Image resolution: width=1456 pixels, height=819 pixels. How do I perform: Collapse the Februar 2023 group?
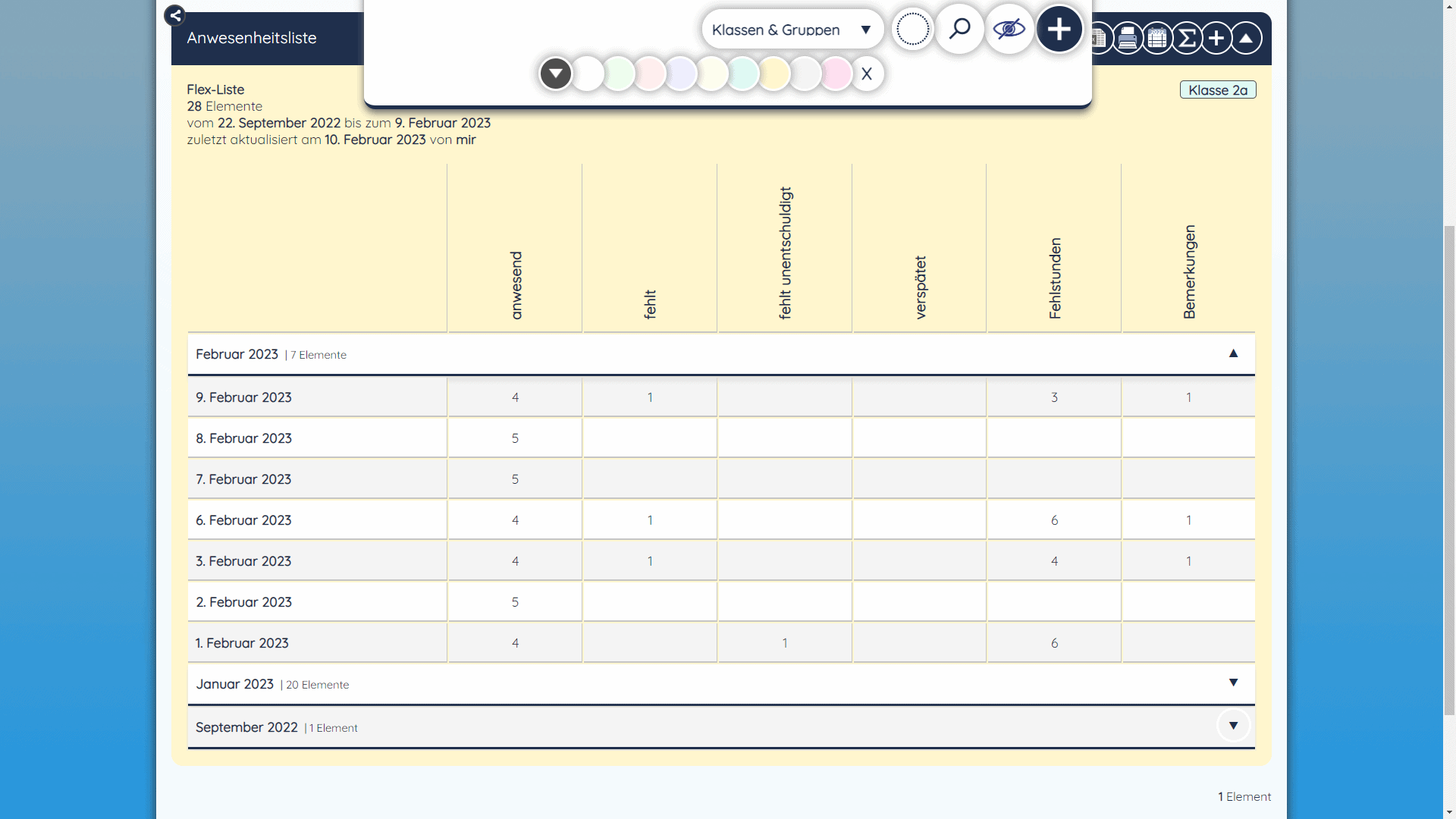pyautogui.click(x=1233, y=353)
